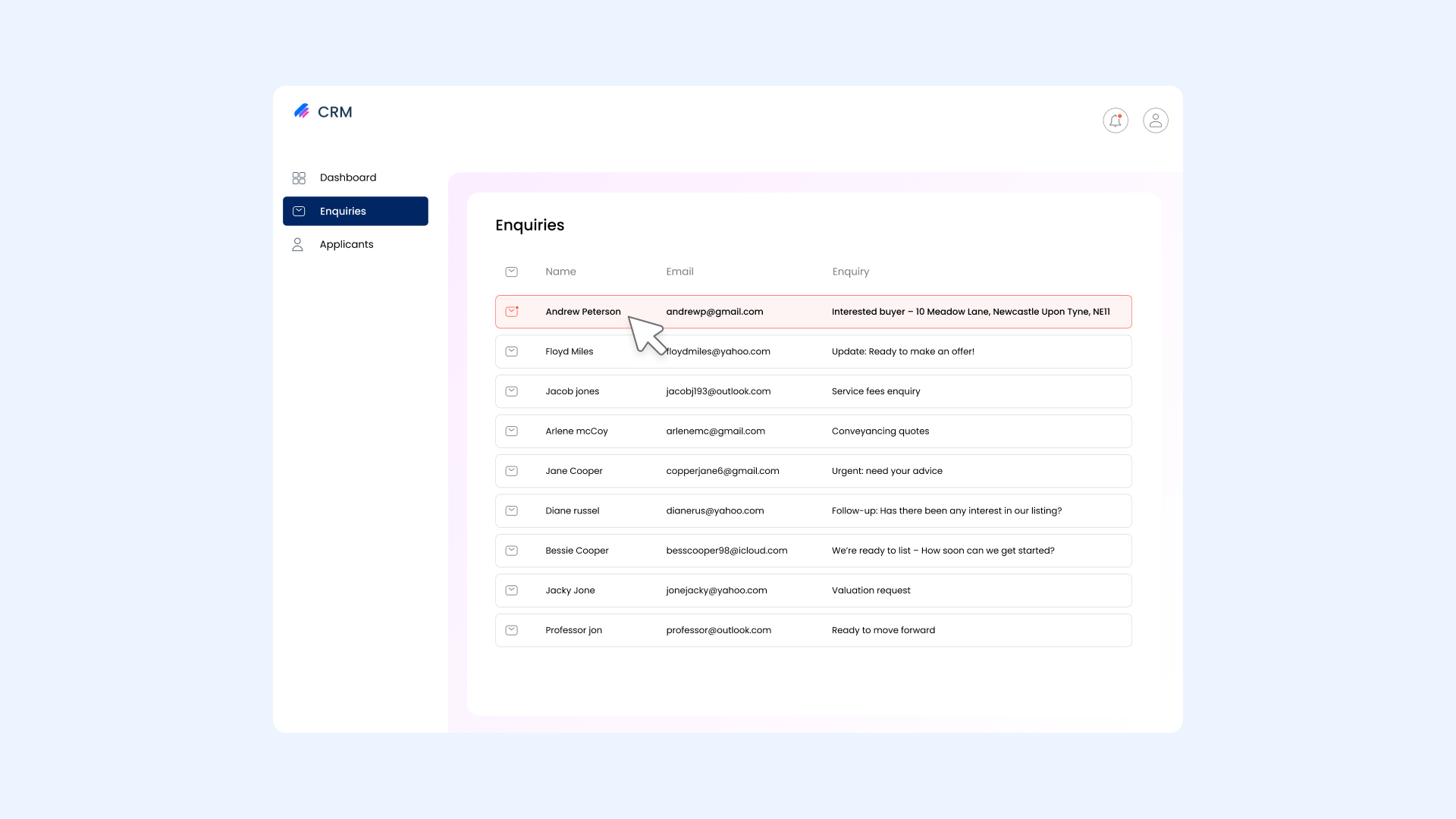
Task: Click the envelope icon beside Floyd Miles
Action: click(x=512, y=352)
